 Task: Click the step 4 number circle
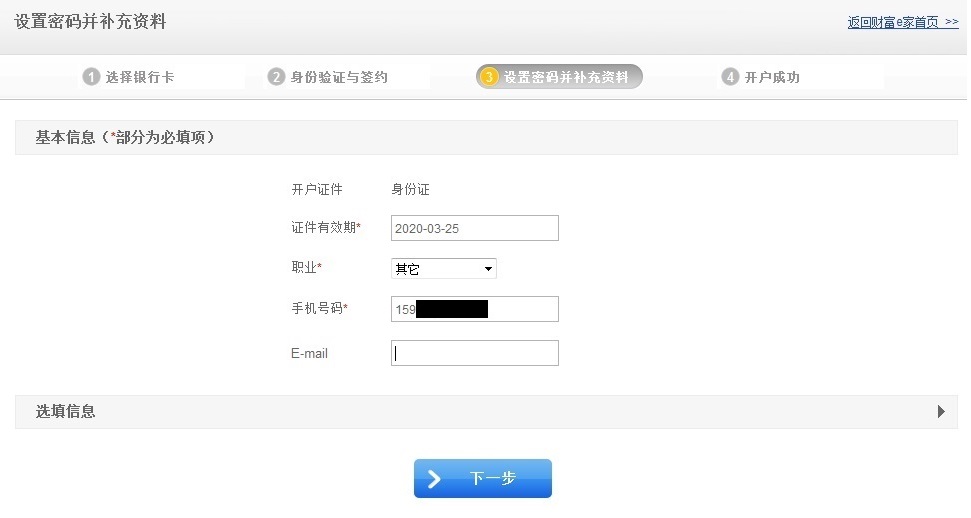[730, 77]
